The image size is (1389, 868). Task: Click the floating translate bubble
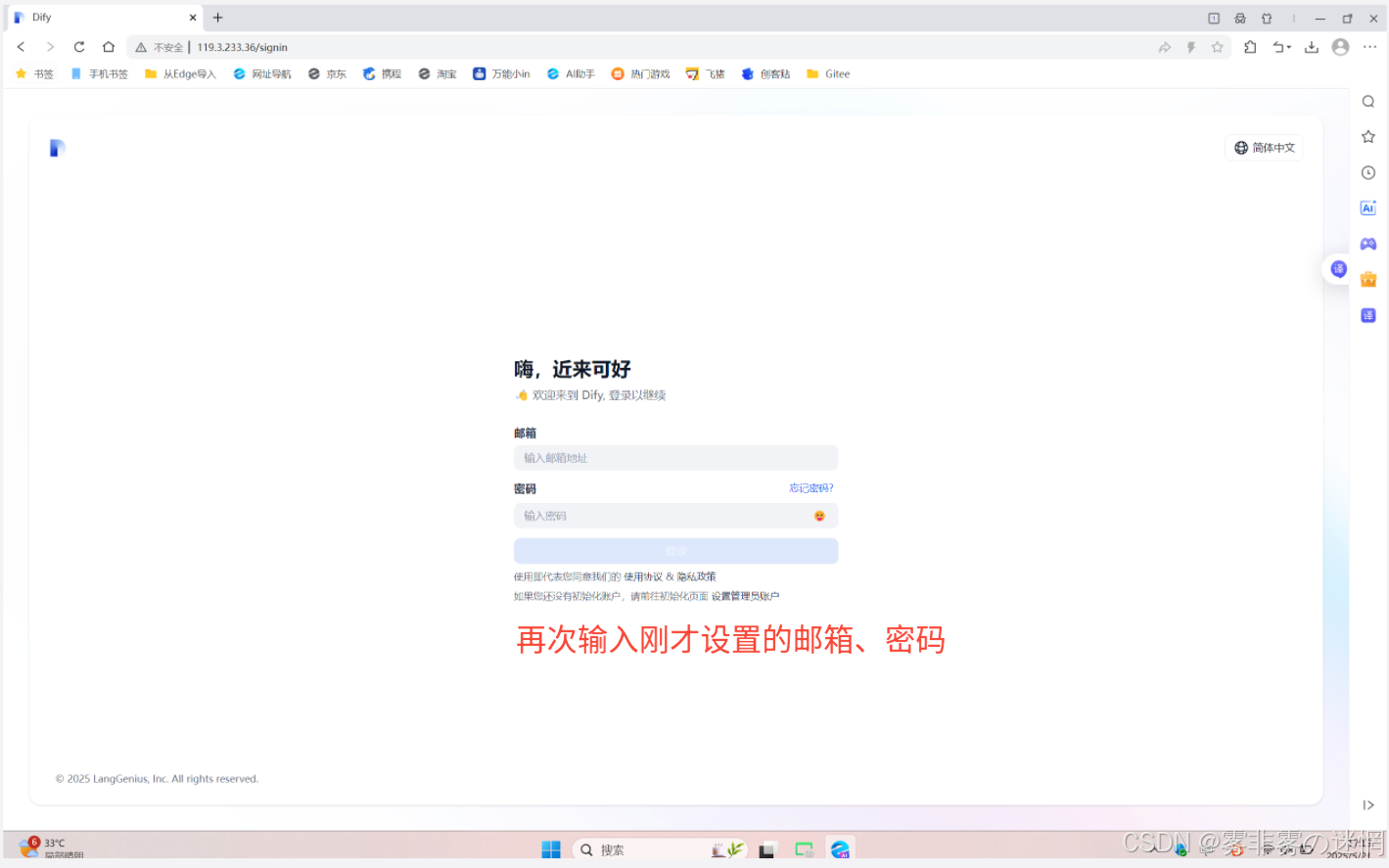click(x=1338, y=269)
